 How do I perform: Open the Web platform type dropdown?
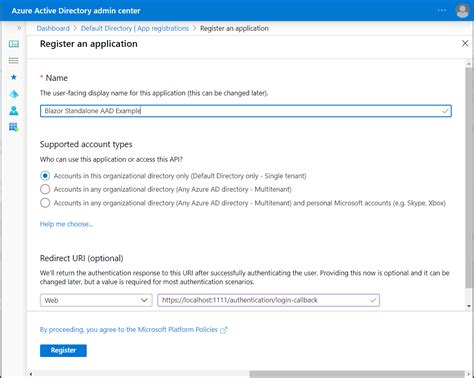click(x=96, y=300)
